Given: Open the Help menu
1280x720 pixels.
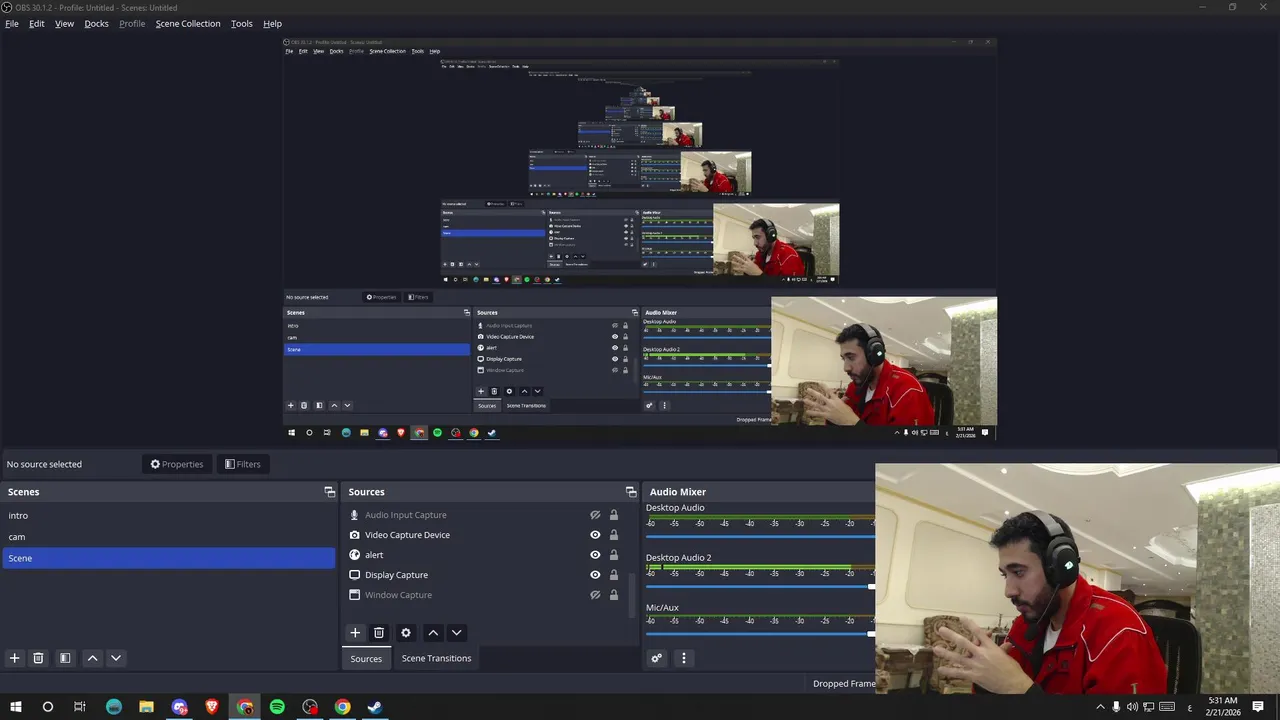Looking at the screenshot, I should coord(272,24).
